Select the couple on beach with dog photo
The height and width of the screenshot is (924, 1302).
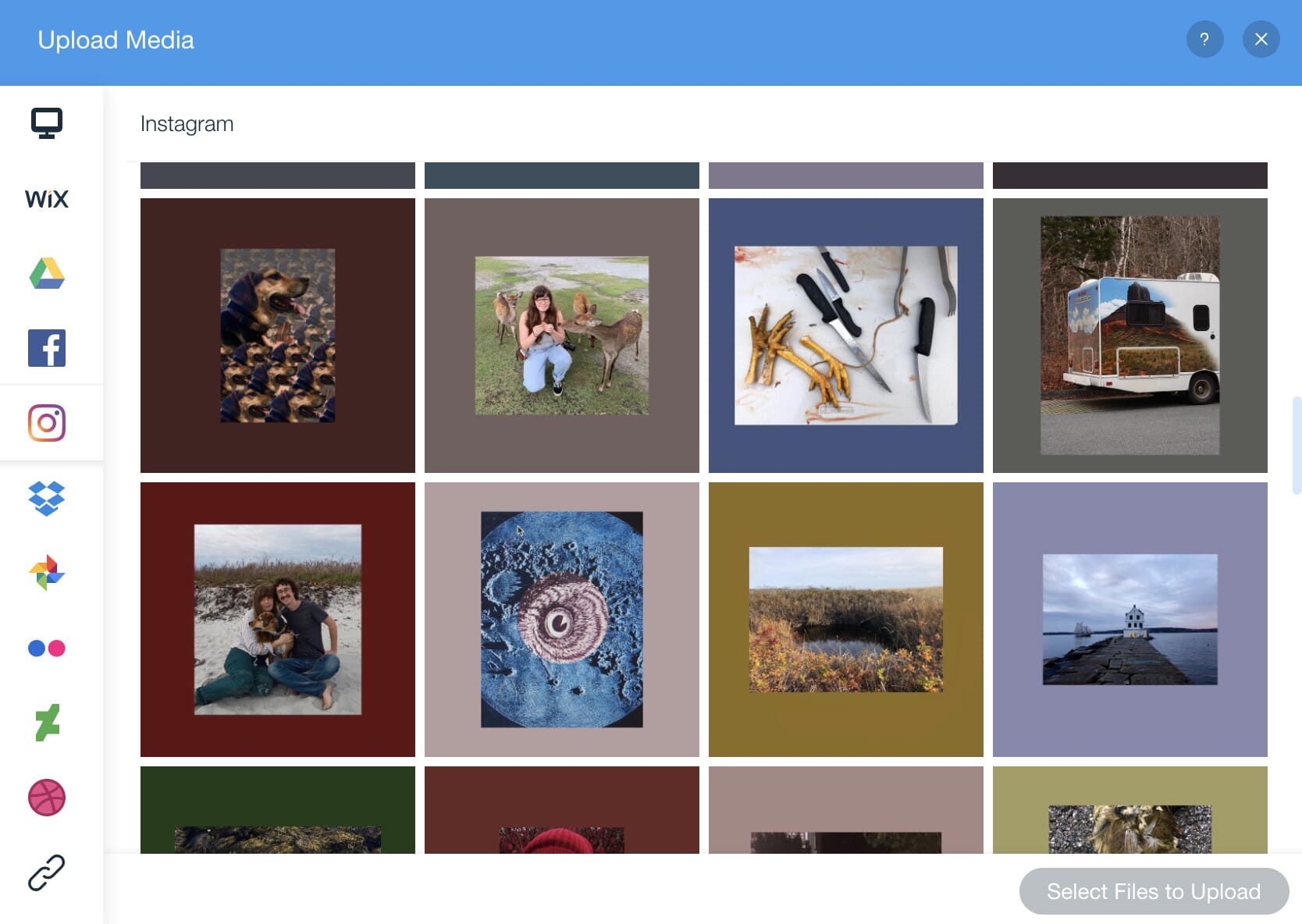pyautogui.click(x=278, y=620)
